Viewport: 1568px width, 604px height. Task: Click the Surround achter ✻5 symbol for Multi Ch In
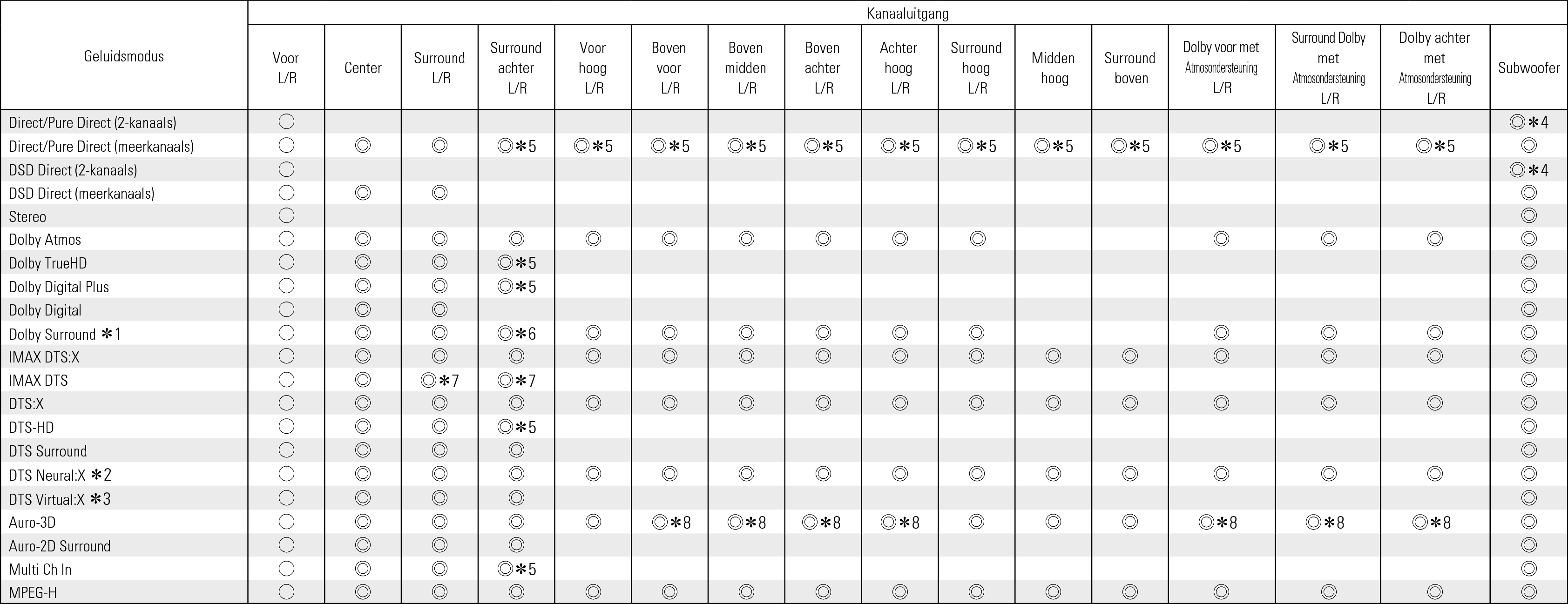coord(516,569)
